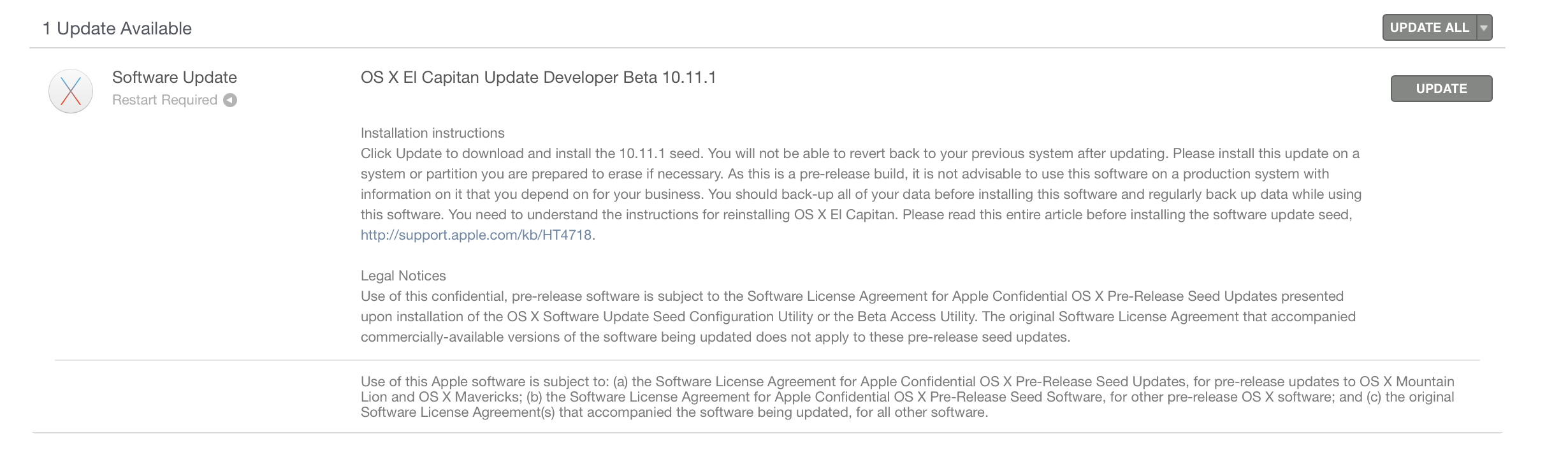Image resolution: width=1568 pixels, height=450 pixels.
Task: Click the Legal Notices heading
Action: (403, 276)
